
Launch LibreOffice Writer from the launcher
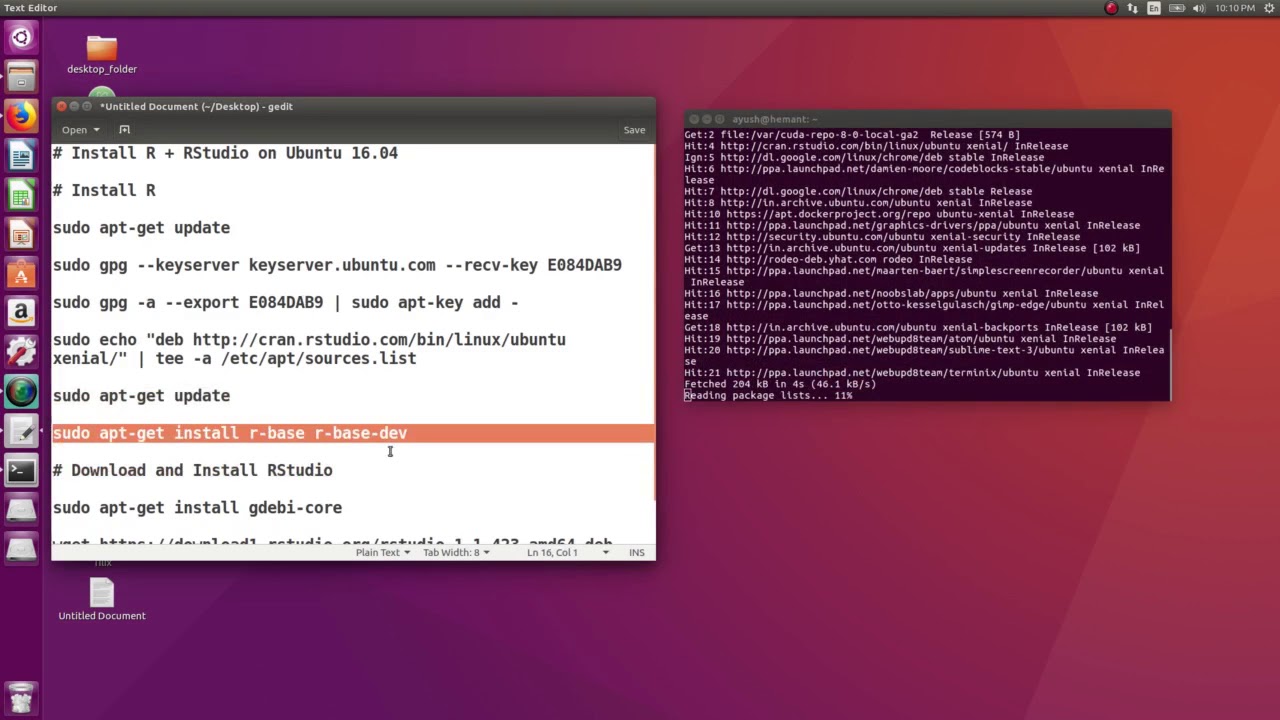click(21, 156)
